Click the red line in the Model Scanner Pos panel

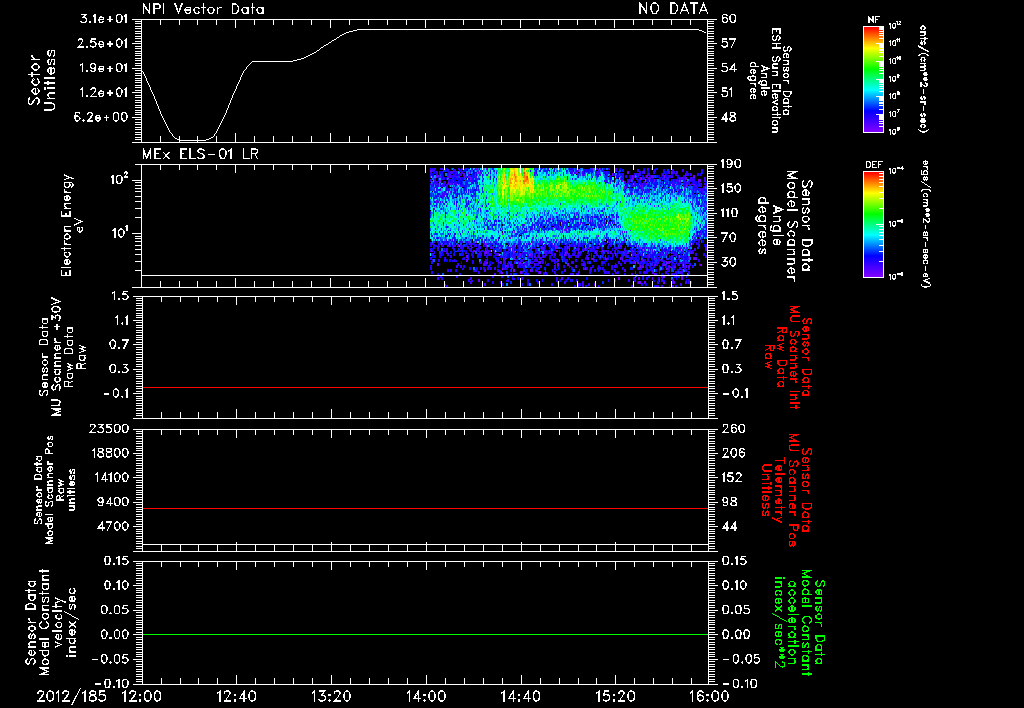point(425,508)
